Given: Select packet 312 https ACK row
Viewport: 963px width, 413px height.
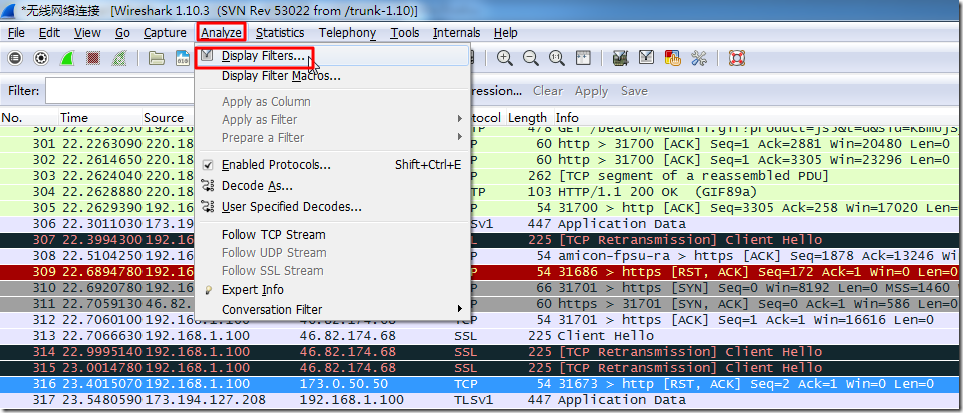Looking at the screenshot, I should click(481, 320).
